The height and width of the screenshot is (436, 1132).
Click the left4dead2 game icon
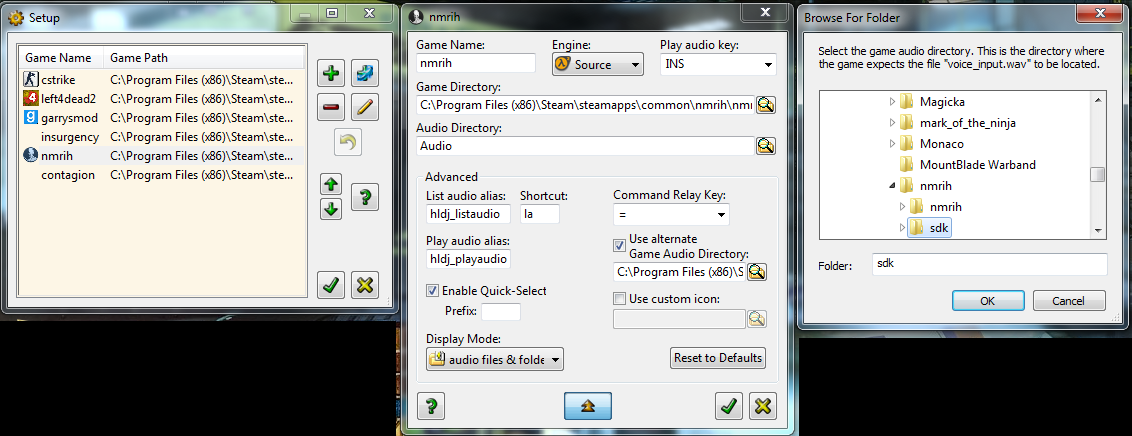coord(30,98)
